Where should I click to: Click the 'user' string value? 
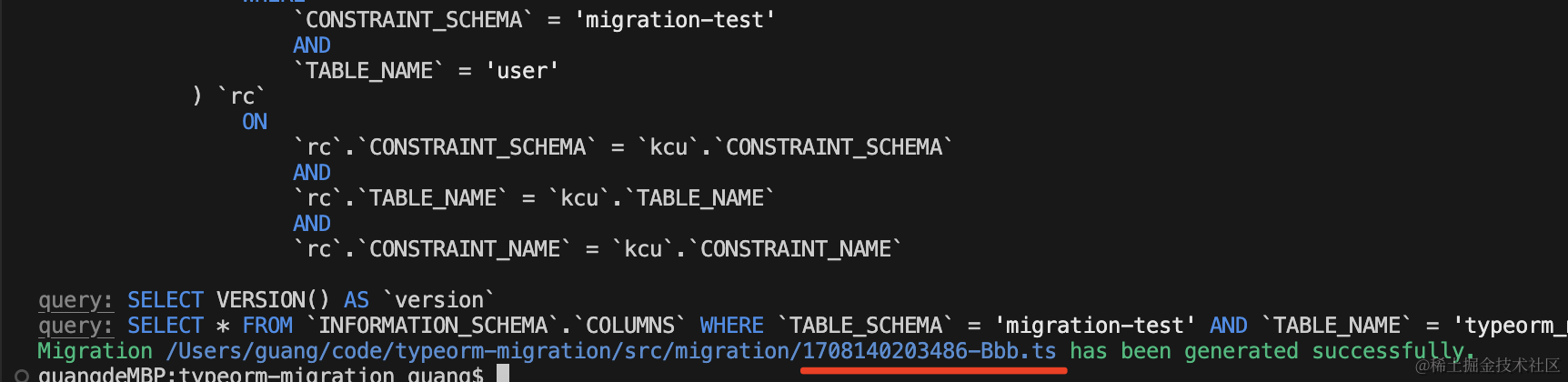[x=522, y=71]
